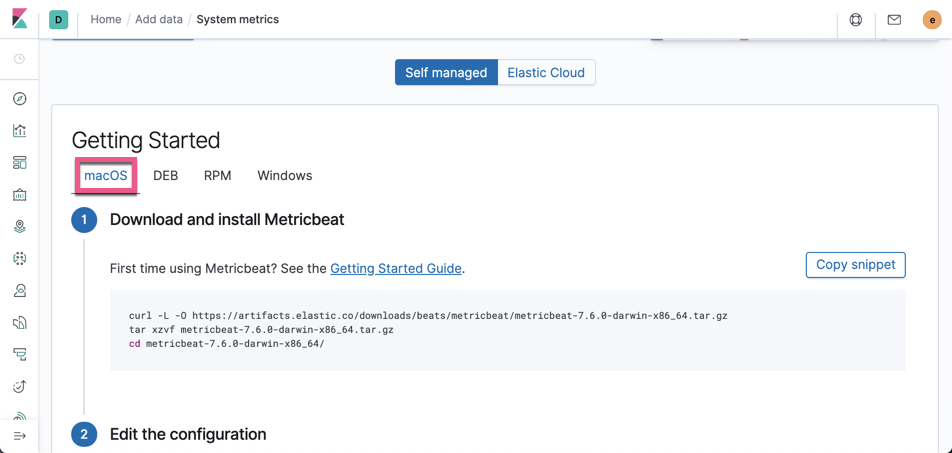Click the Copy snippet button
The width and height of the screenshot is (952, 453).
point(855,264)
